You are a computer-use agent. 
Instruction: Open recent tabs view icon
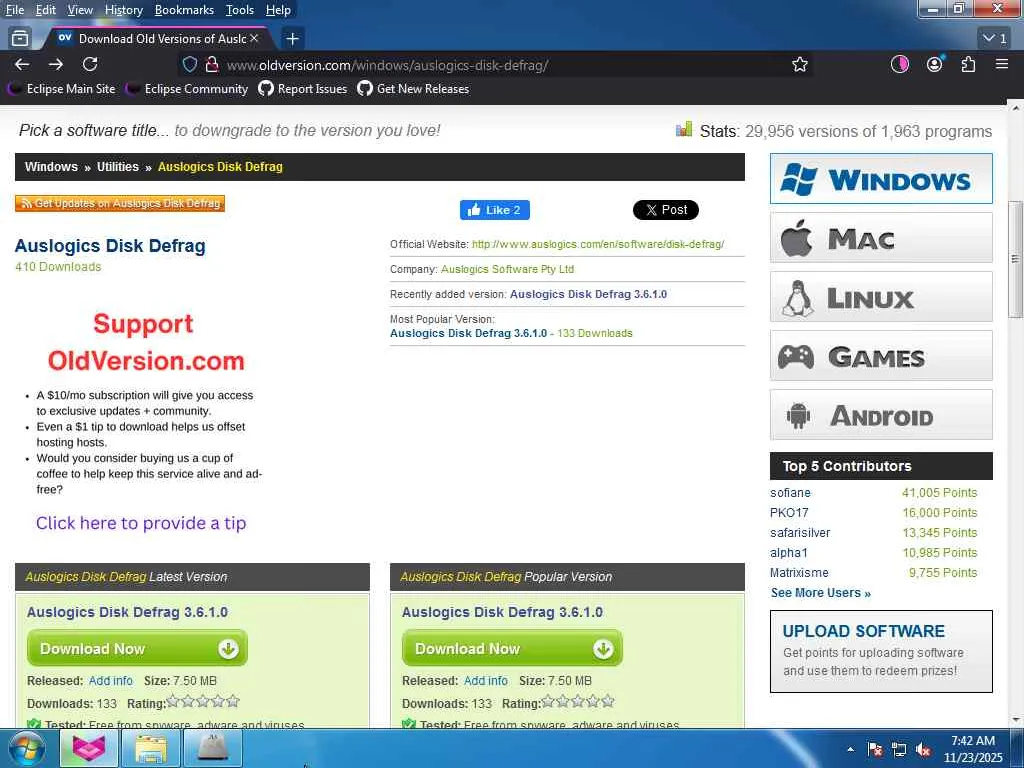click(x=20, y=39)
